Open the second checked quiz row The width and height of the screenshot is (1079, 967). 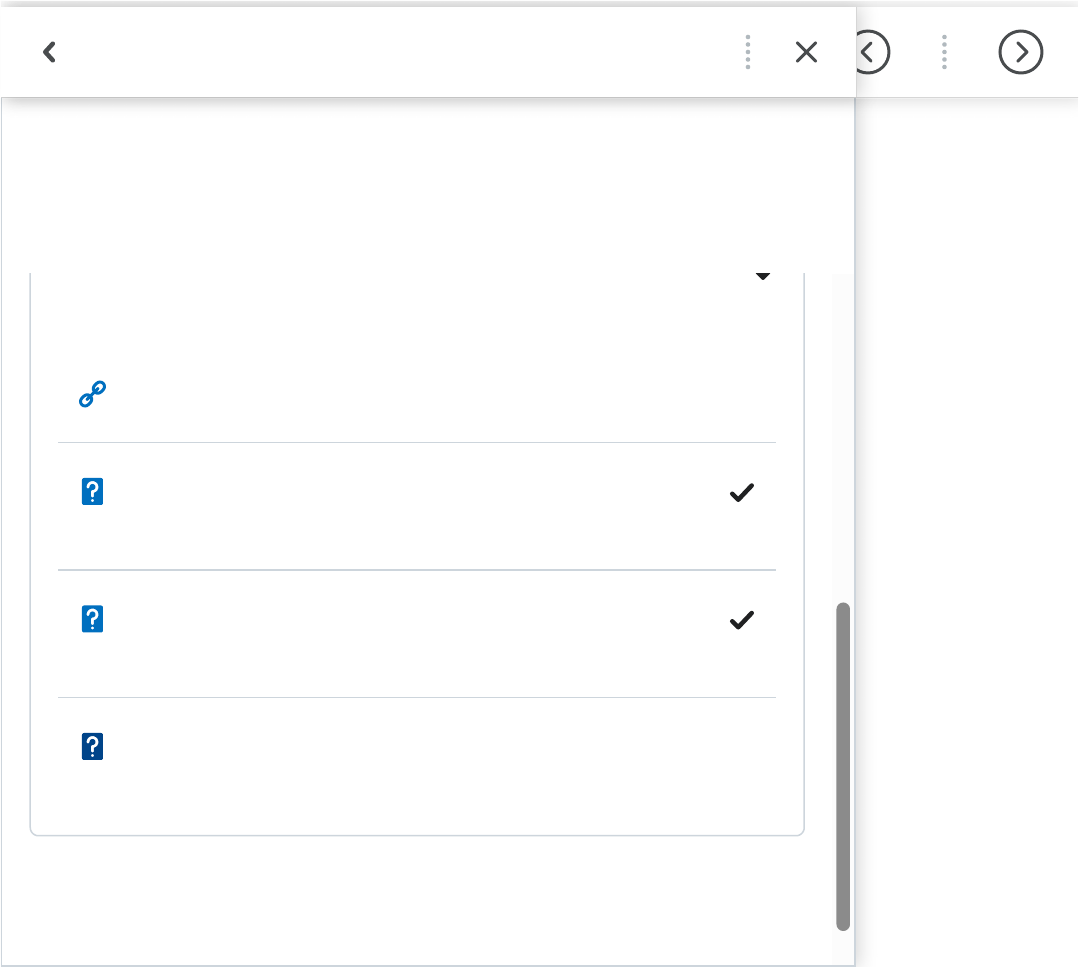(x=400, y=633)
